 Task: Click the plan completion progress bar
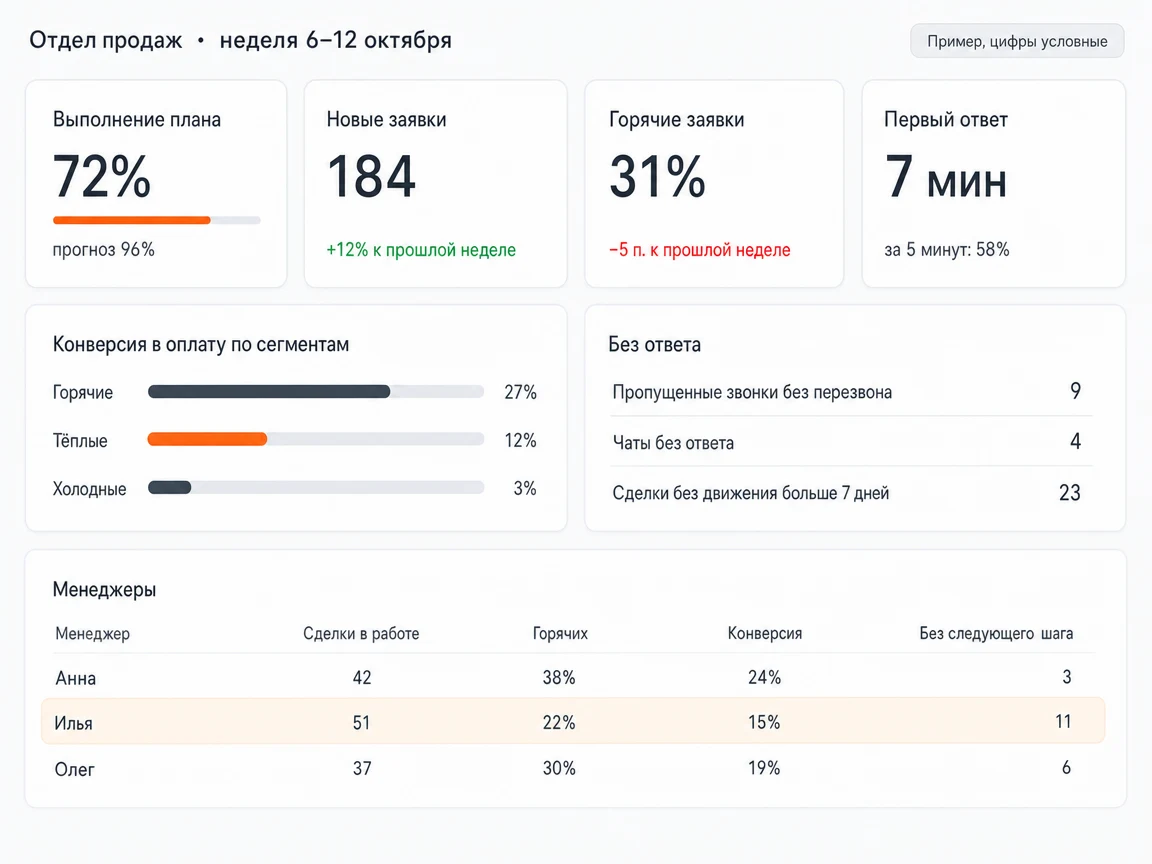[x=156, y=220]
